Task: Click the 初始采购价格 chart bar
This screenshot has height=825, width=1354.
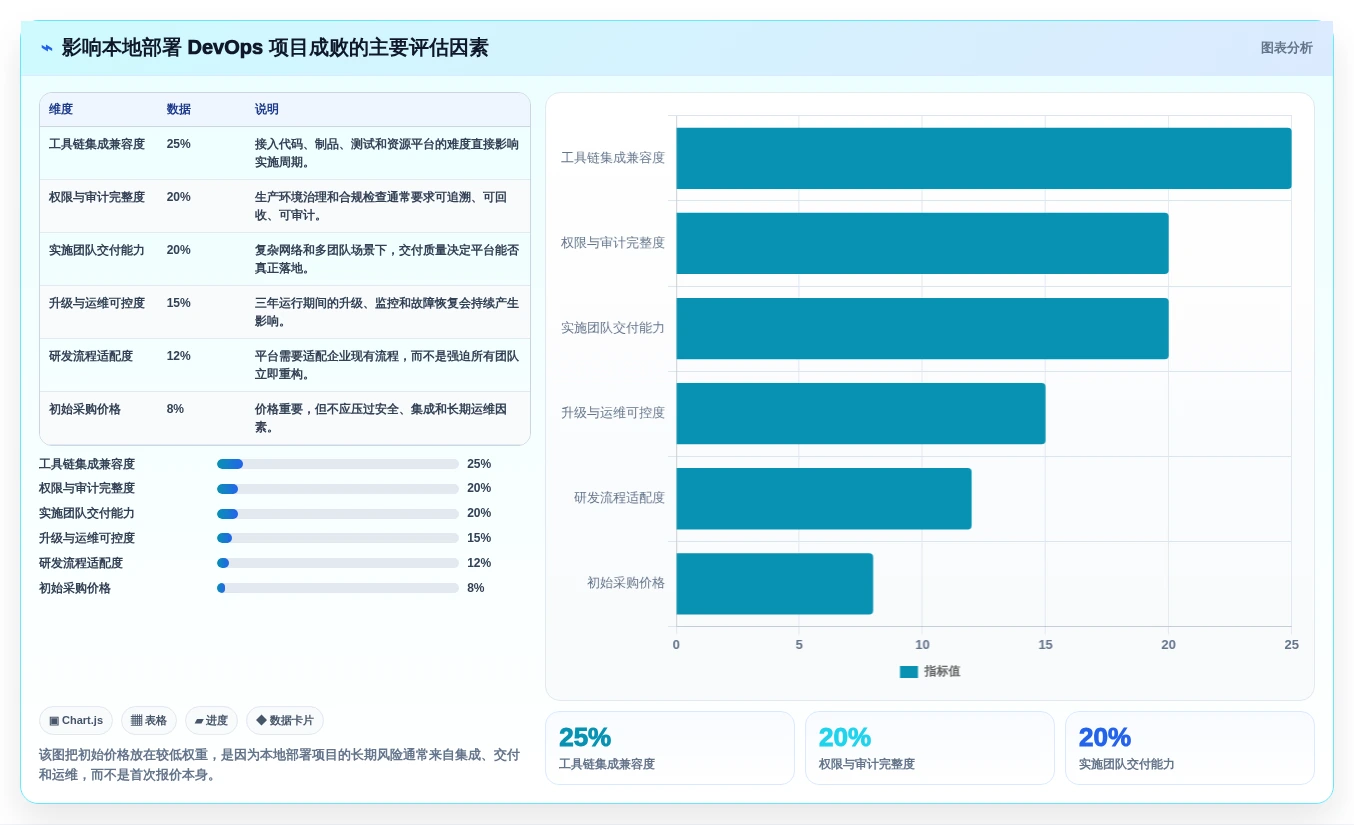Action: pos(775,583)
